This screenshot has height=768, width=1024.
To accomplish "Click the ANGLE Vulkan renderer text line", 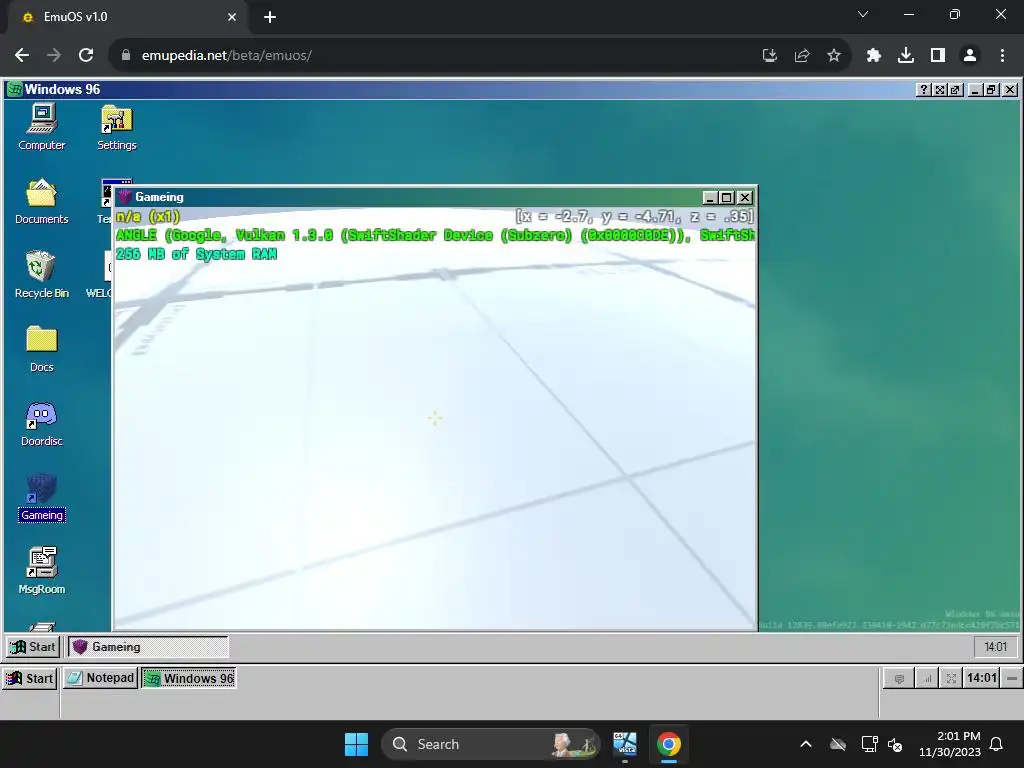I will pos(436,235).
